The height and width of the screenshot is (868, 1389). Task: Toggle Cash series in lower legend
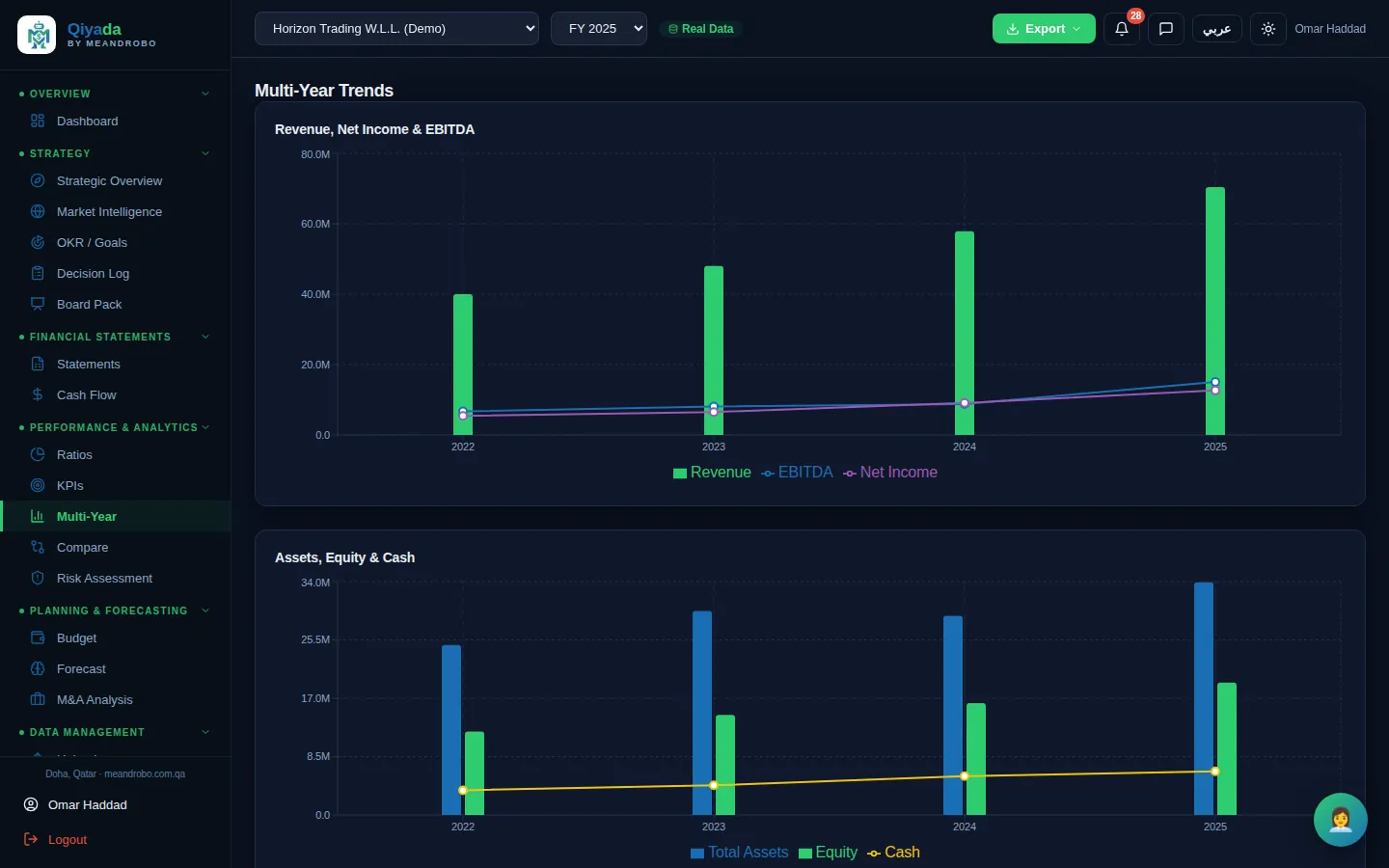point(893,853)
